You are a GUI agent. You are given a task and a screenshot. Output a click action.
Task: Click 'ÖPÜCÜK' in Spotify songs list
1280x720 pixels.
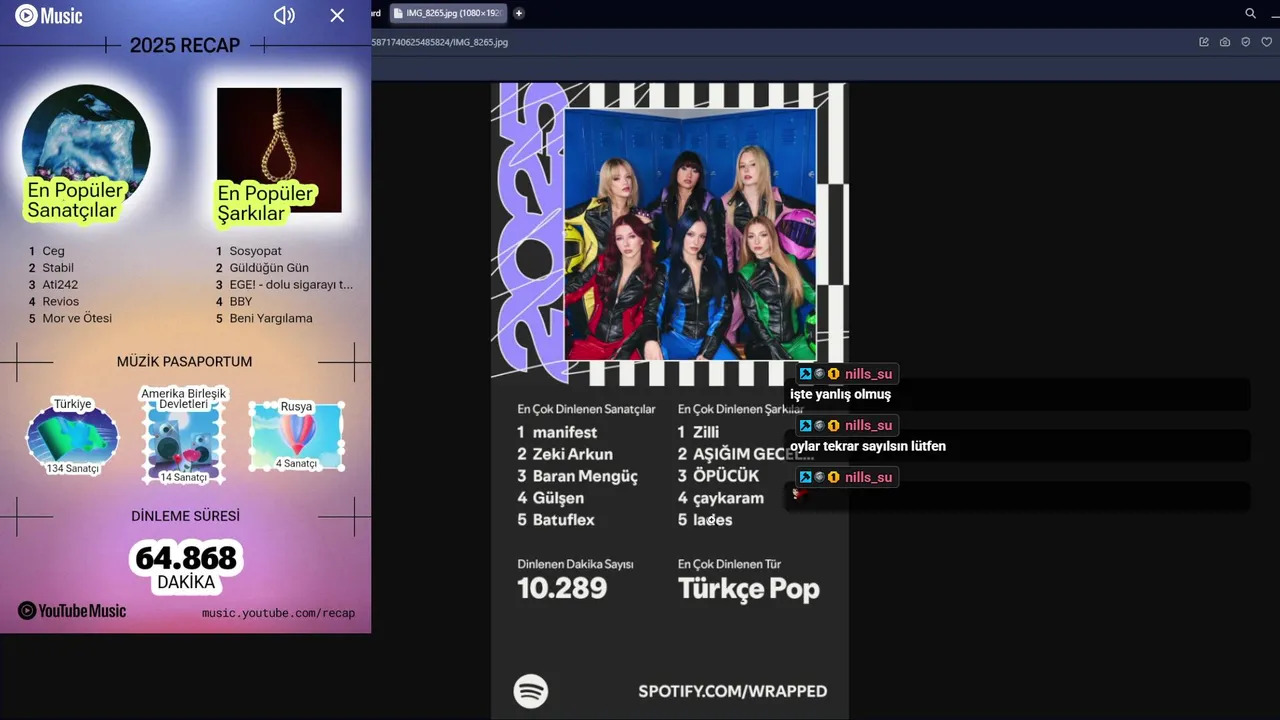(726, 476)
